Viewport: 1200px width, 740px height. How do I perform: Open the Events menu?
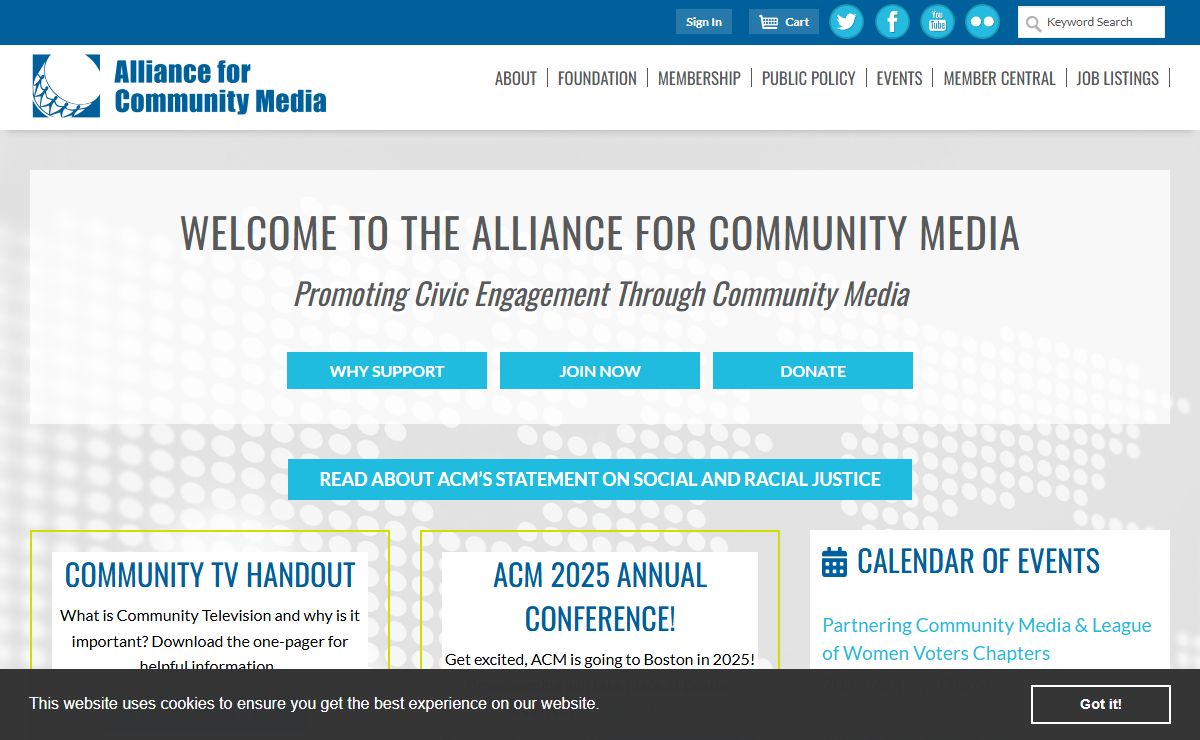point(899,78)
